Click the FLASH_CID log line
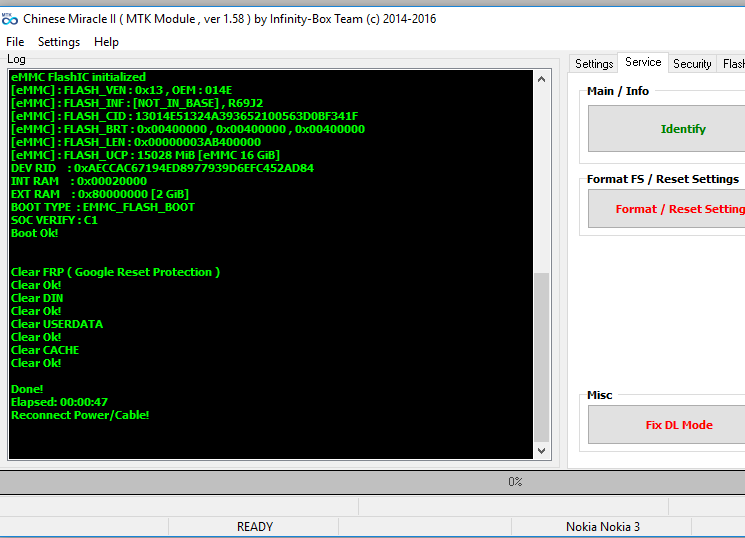 click(184, 116)
